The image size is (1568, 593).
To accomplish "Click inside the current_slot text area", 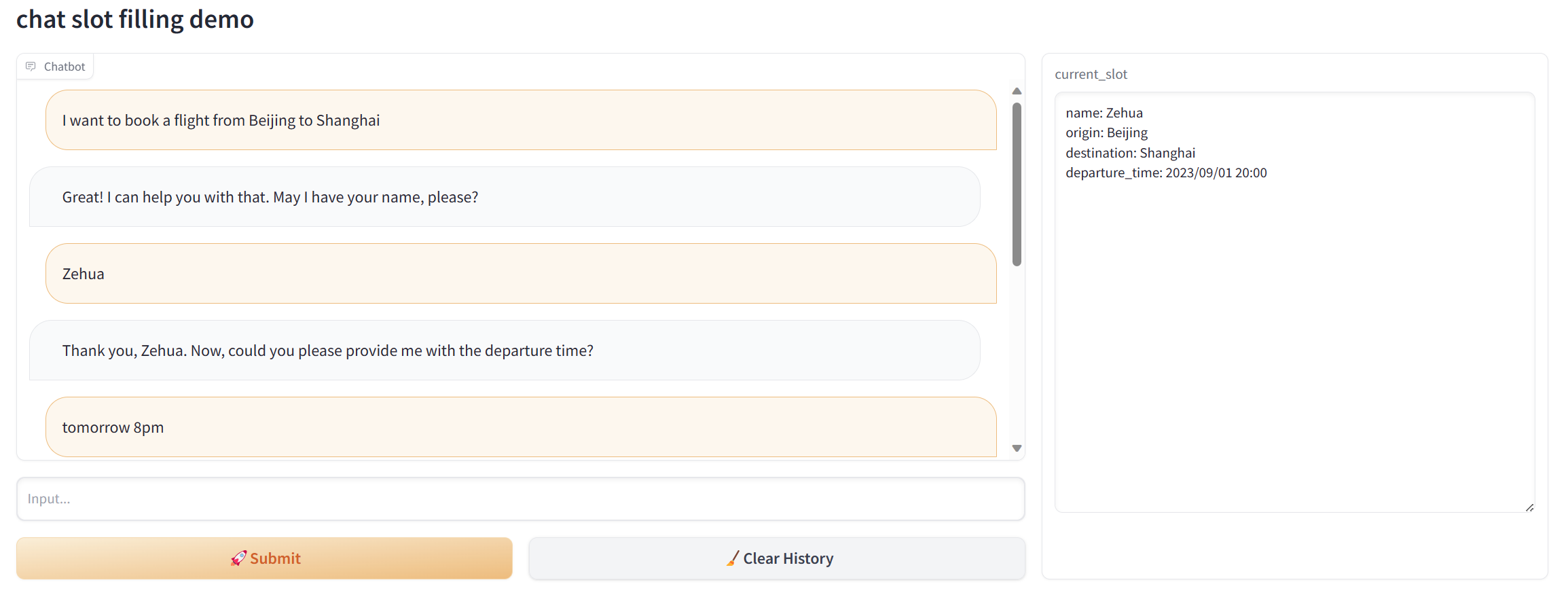I will tap(1294, 302).
